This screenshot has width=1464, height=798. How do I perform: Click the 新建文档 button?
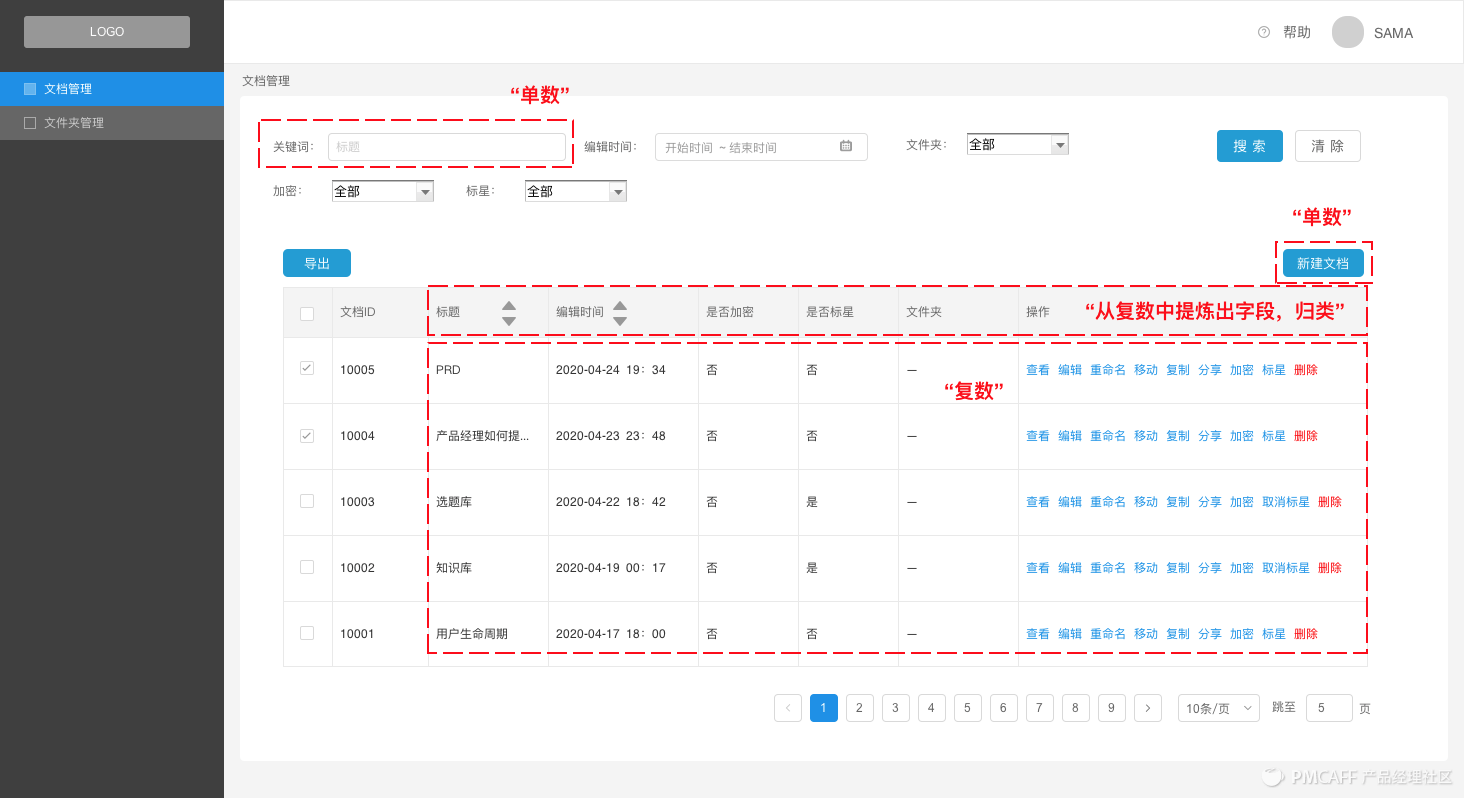click(x=1323, y=263)
